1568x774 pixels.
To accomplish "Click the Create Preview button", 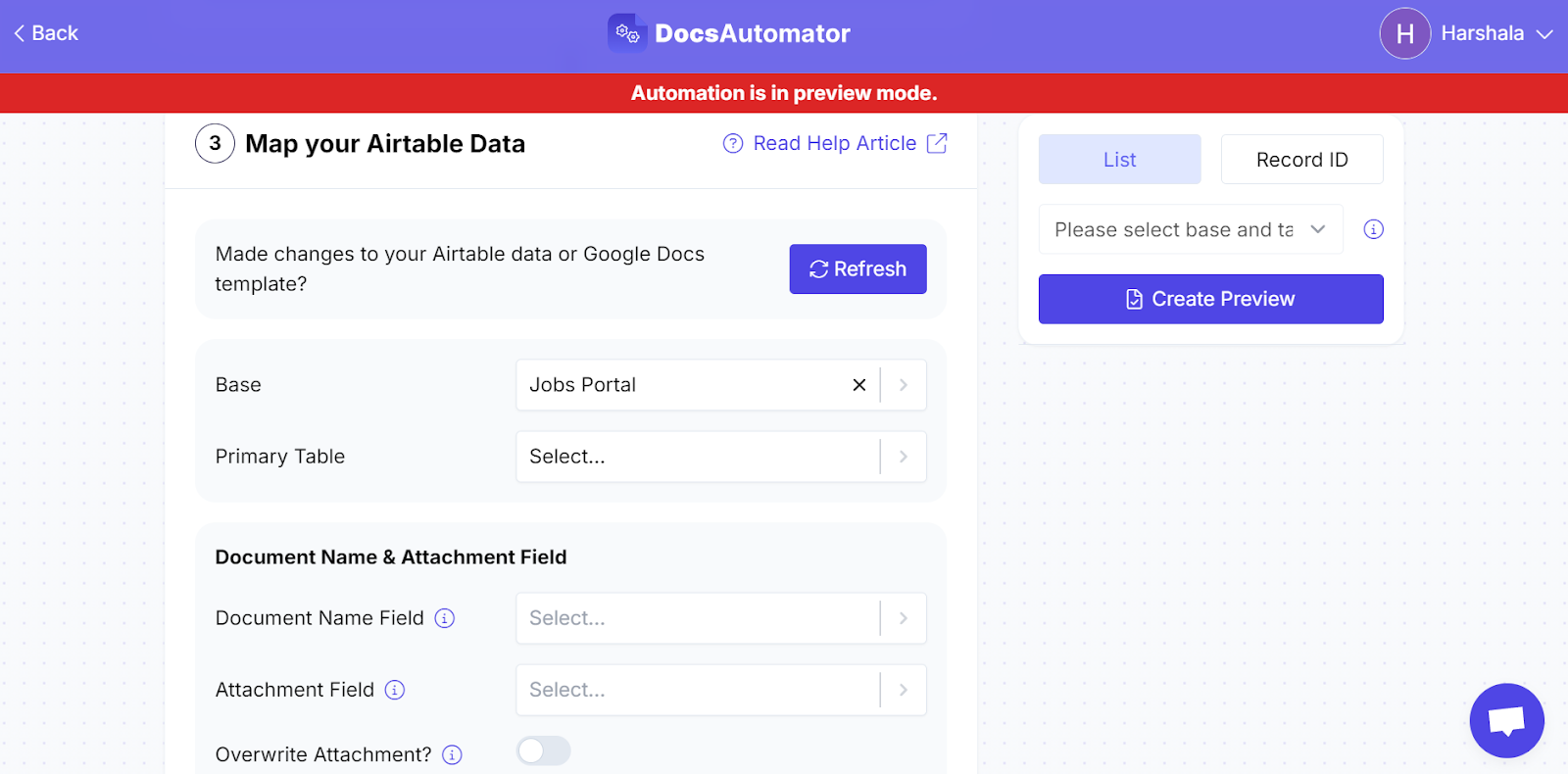I will [x=1211, y=299].
